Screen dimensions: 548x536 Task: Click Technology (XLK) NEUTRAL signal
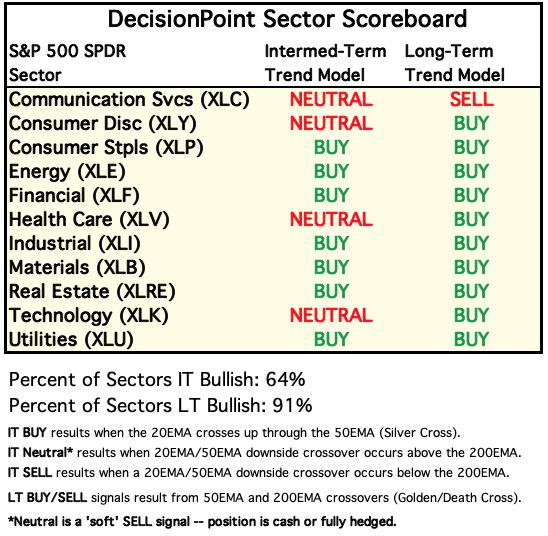(331, 315)
